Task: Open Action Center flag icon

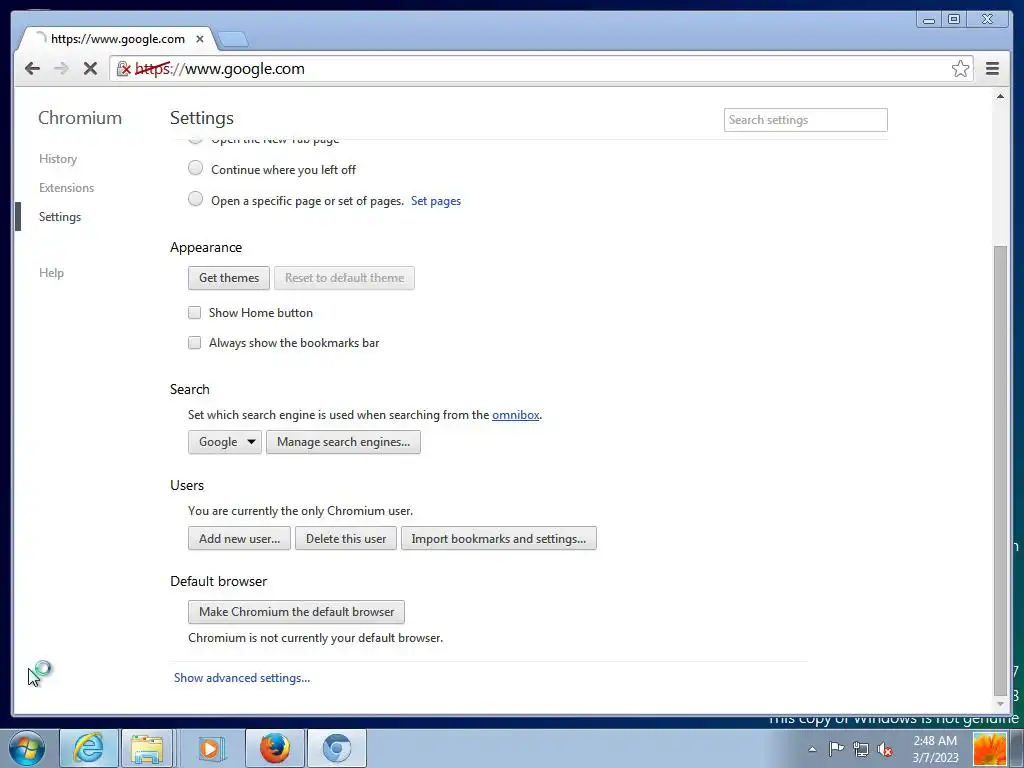Action: pyautogui.click(x=836, y=749)
